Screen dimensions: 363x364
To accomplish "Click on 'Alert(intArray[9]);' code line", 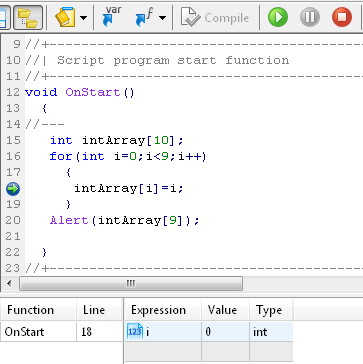I will point(124,220).
